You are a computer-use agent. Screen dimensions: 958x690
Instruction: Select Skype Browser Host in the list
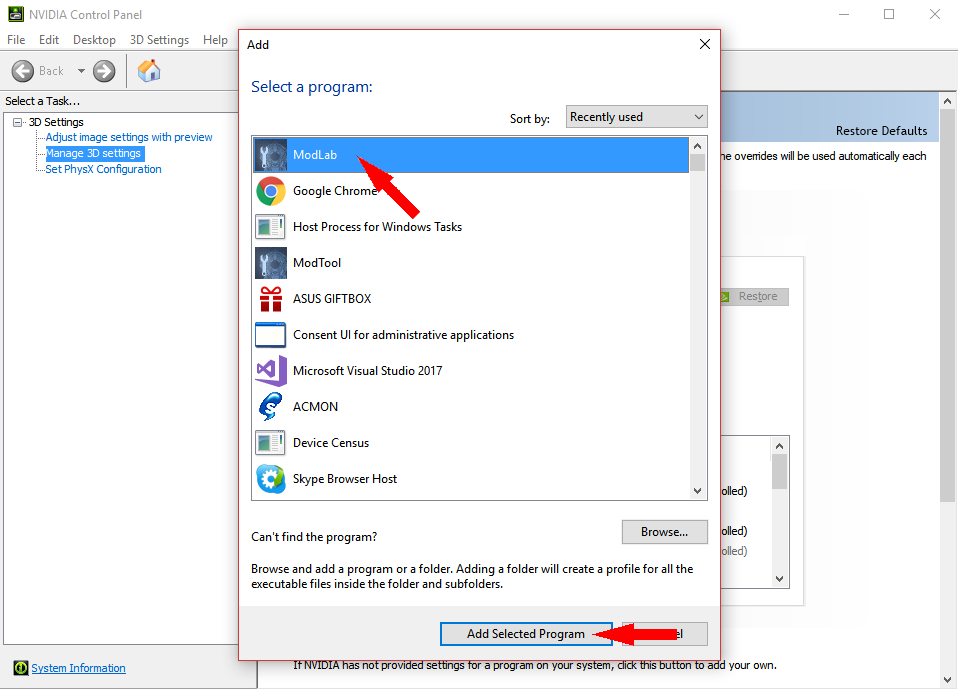click(x=470, y=479)
